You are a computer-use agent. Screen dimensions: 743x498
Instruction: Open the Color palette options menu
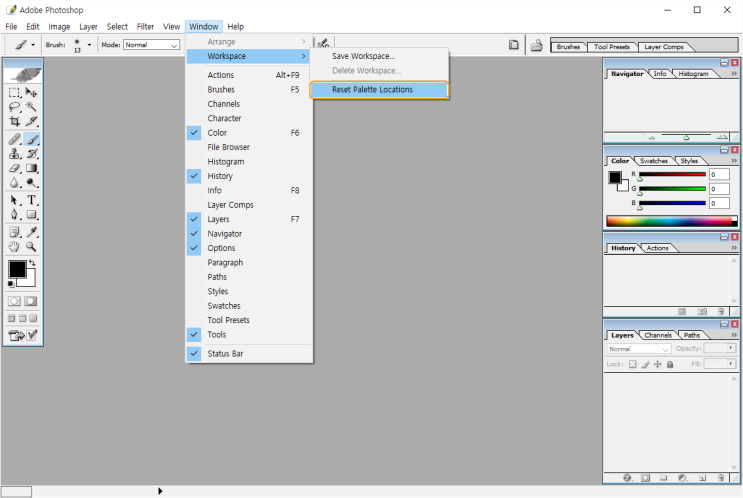point(734,161)
